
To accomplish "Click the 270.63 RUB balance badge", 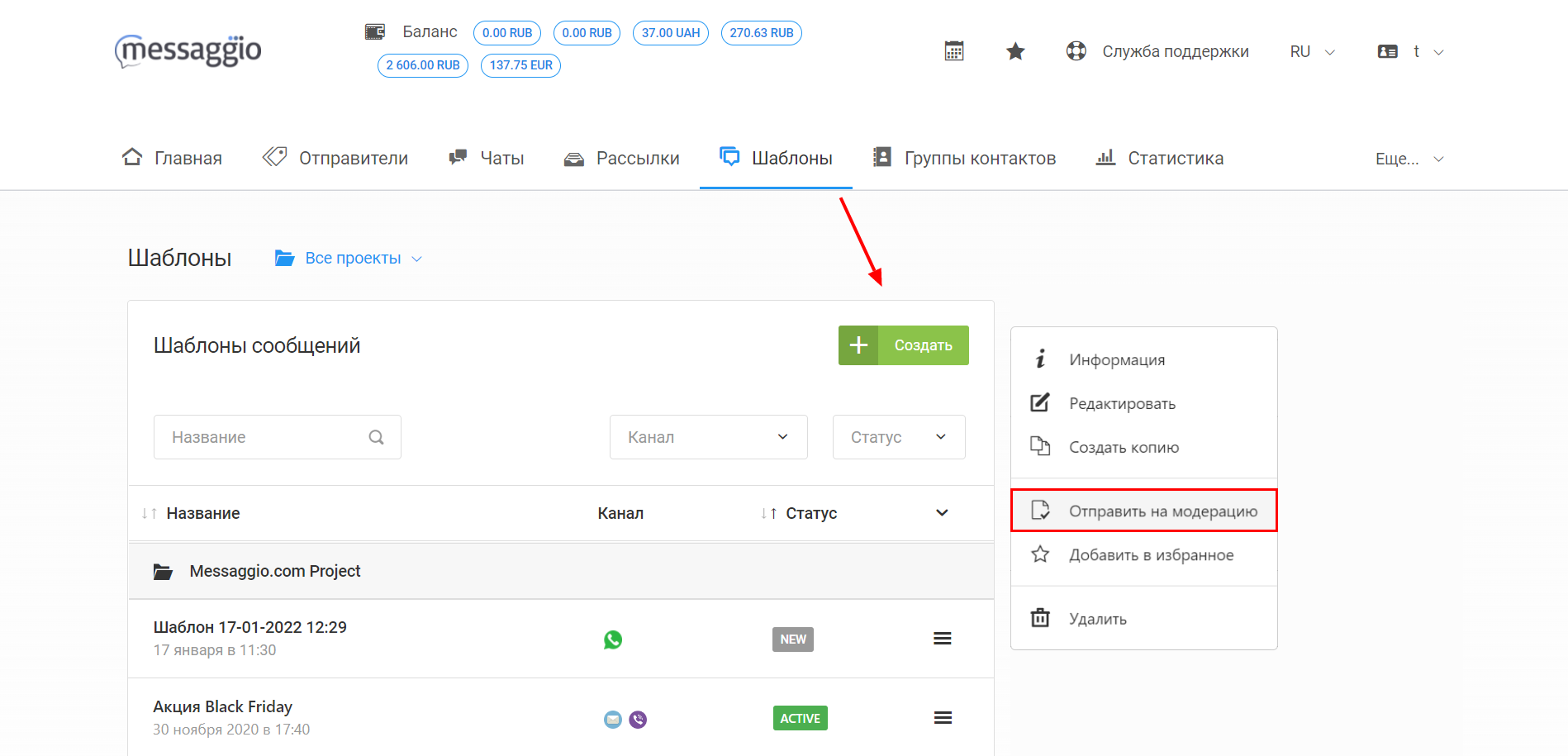I will coord(762,33).
